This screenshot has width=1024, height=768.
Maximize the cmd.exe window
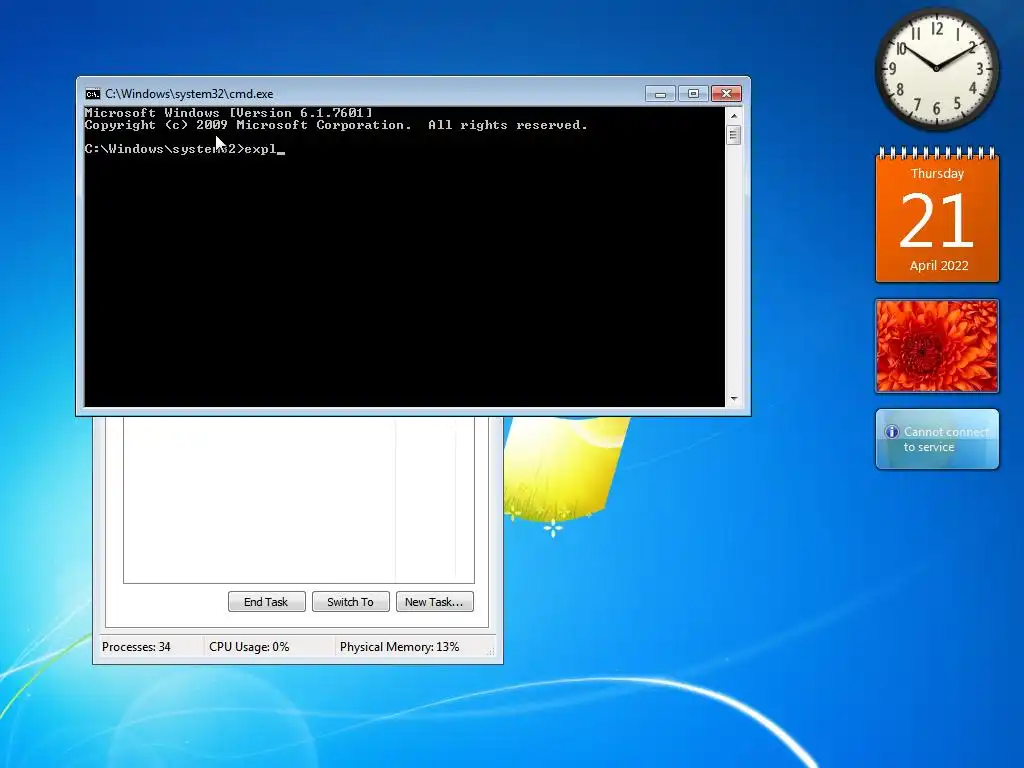[x=693, y=94]
